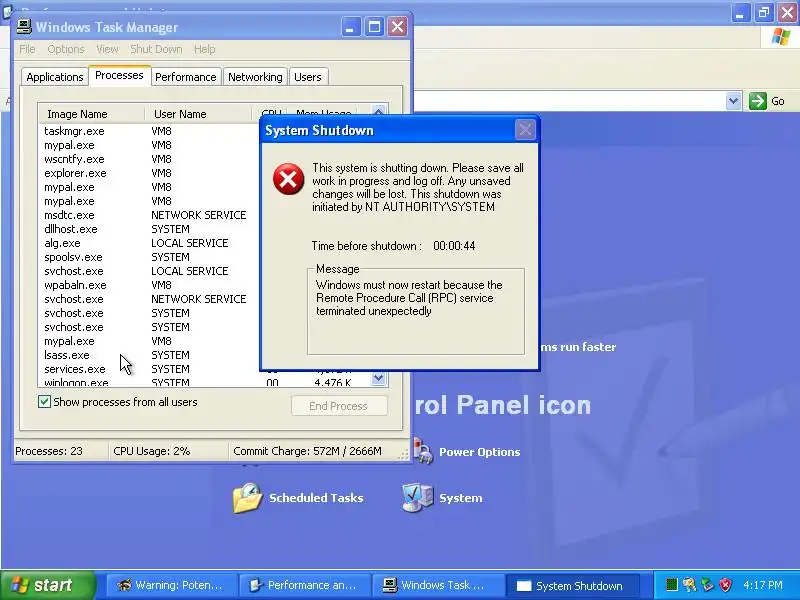The image size is (800, 600).
Task: Click the green tray icon next to clock
Action: tap(672, 585)
